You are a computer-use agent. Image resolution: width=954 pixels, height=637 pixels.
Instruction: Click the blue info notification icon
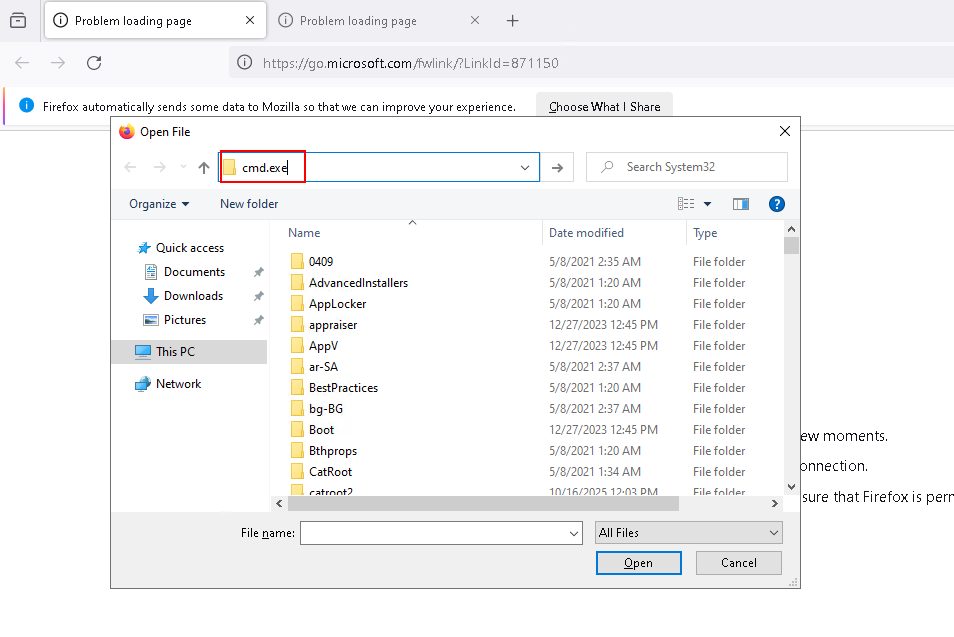pos(26,105)
